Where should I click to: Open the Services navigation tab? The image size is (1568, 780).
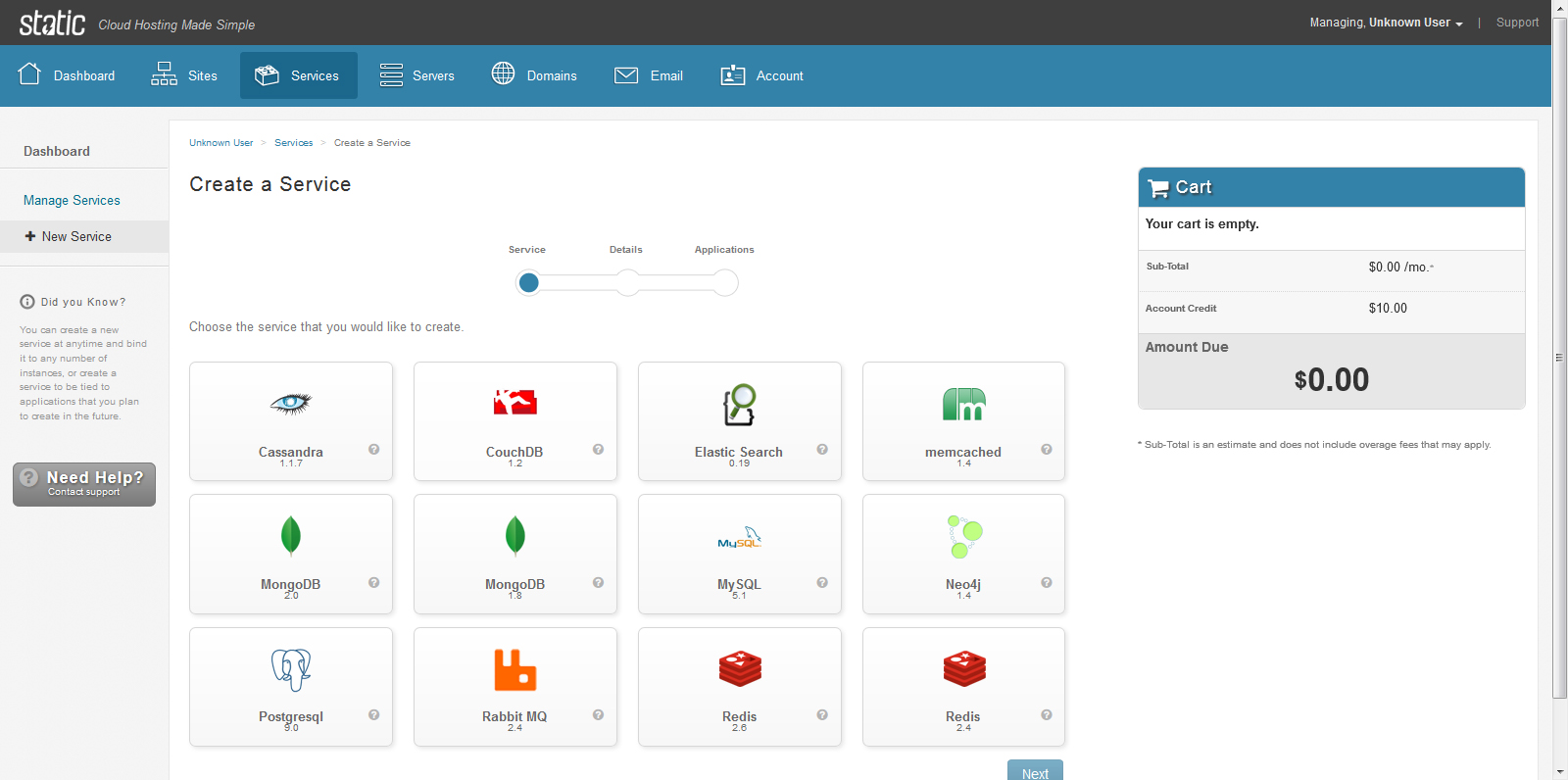(298, 75)
